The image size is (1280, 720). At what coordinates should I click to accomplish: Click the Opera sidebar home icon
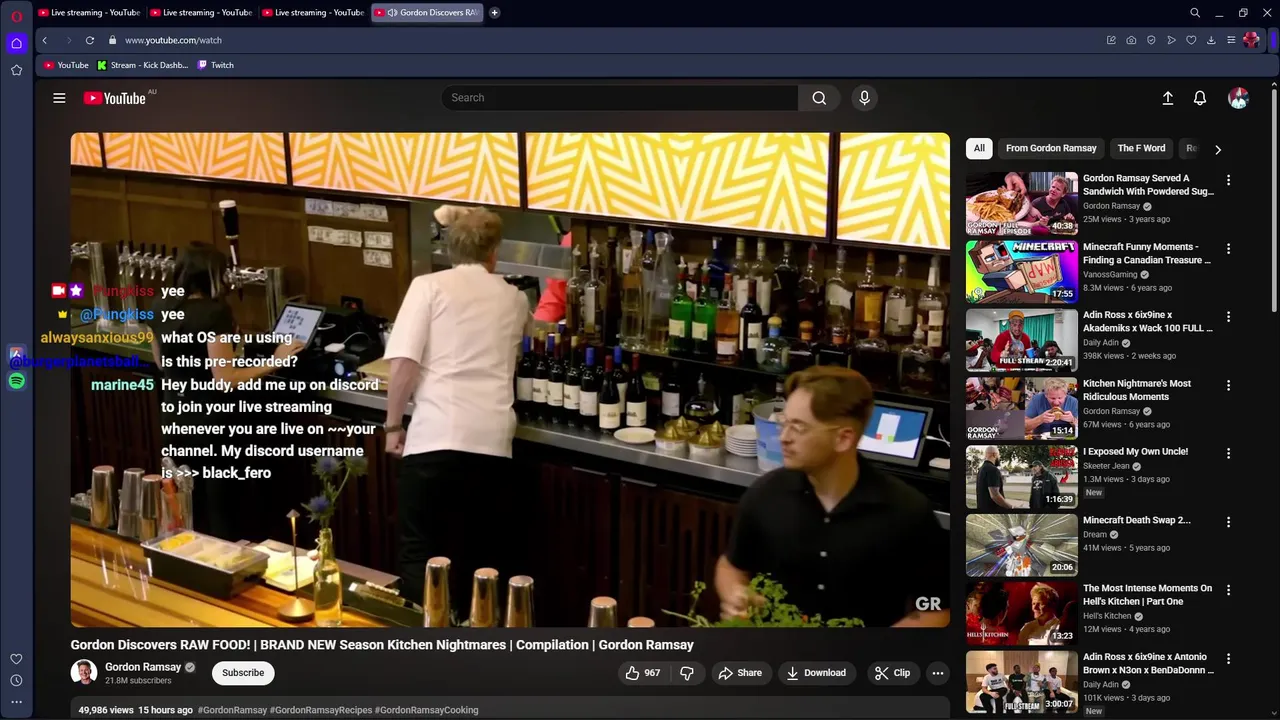[16, 43]
